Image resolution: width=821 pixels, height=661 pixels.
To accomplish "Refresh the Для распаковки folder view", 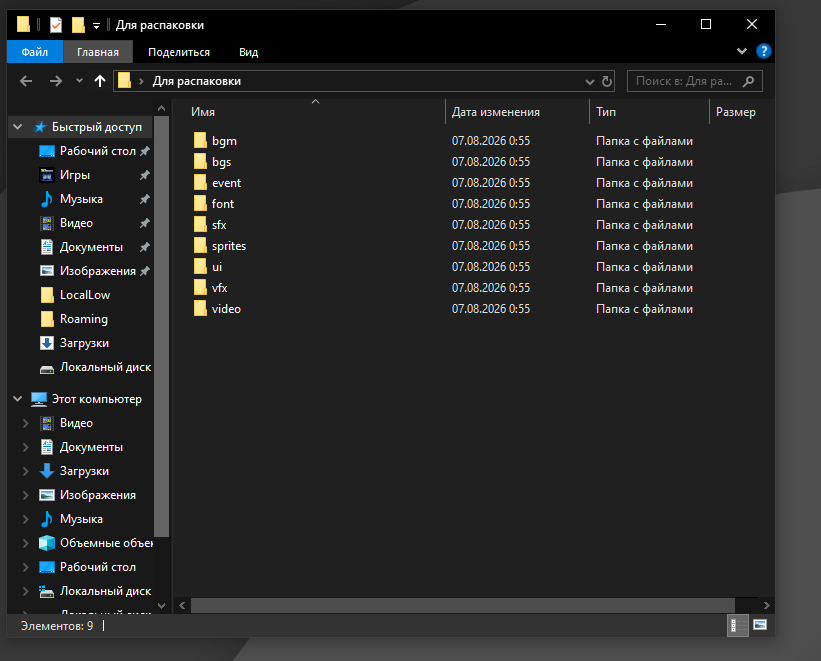I will pos(607,81).
